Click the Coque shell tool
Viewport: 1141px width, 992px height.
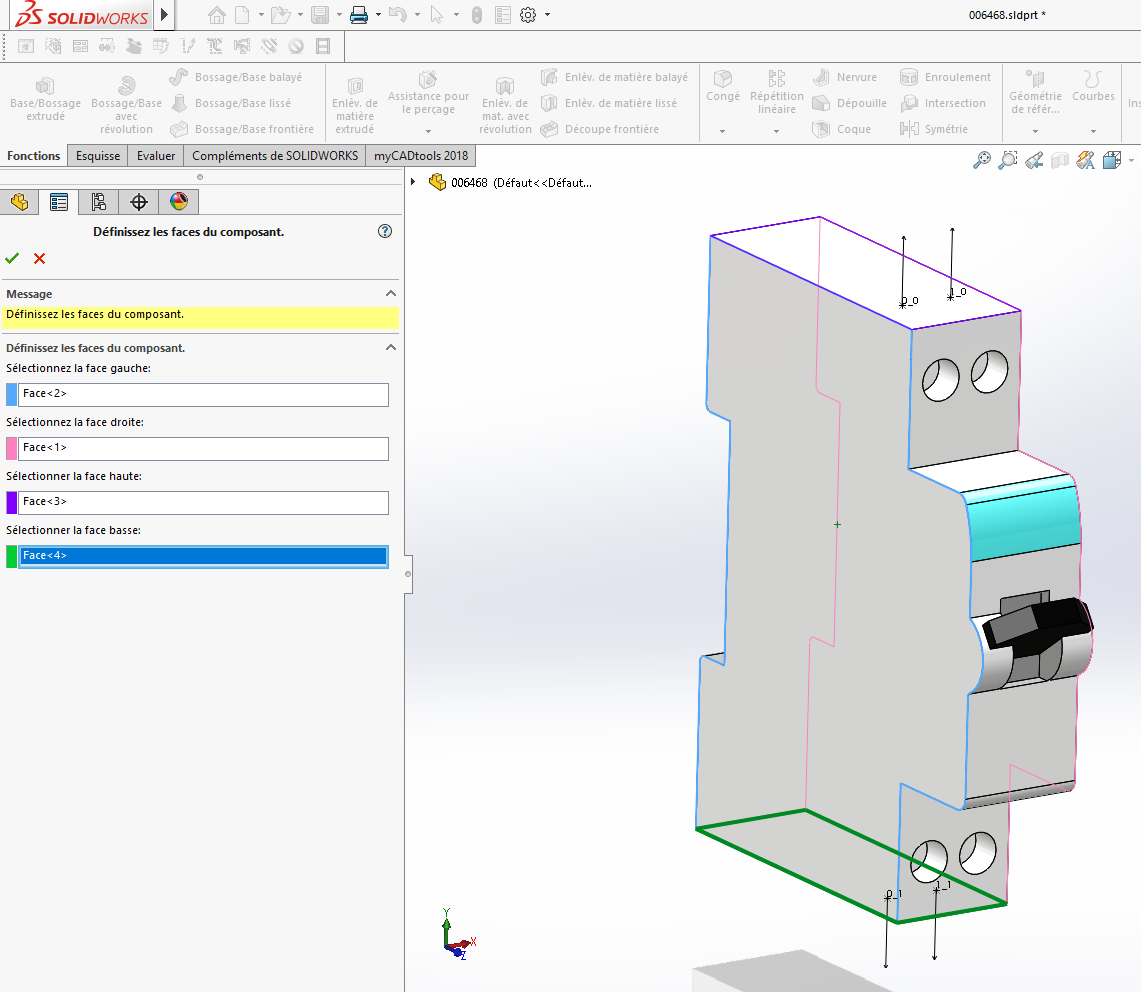842,129
